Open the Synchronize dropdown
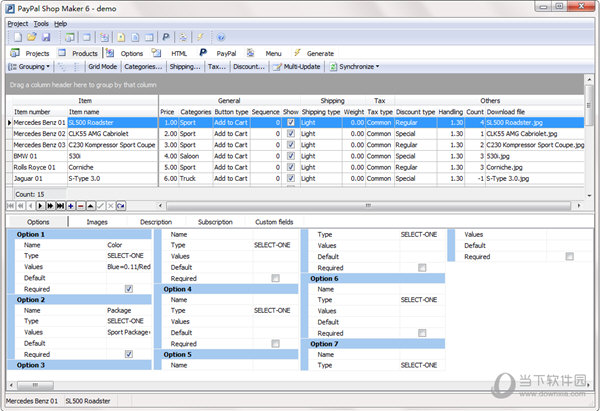 [354, 67]
